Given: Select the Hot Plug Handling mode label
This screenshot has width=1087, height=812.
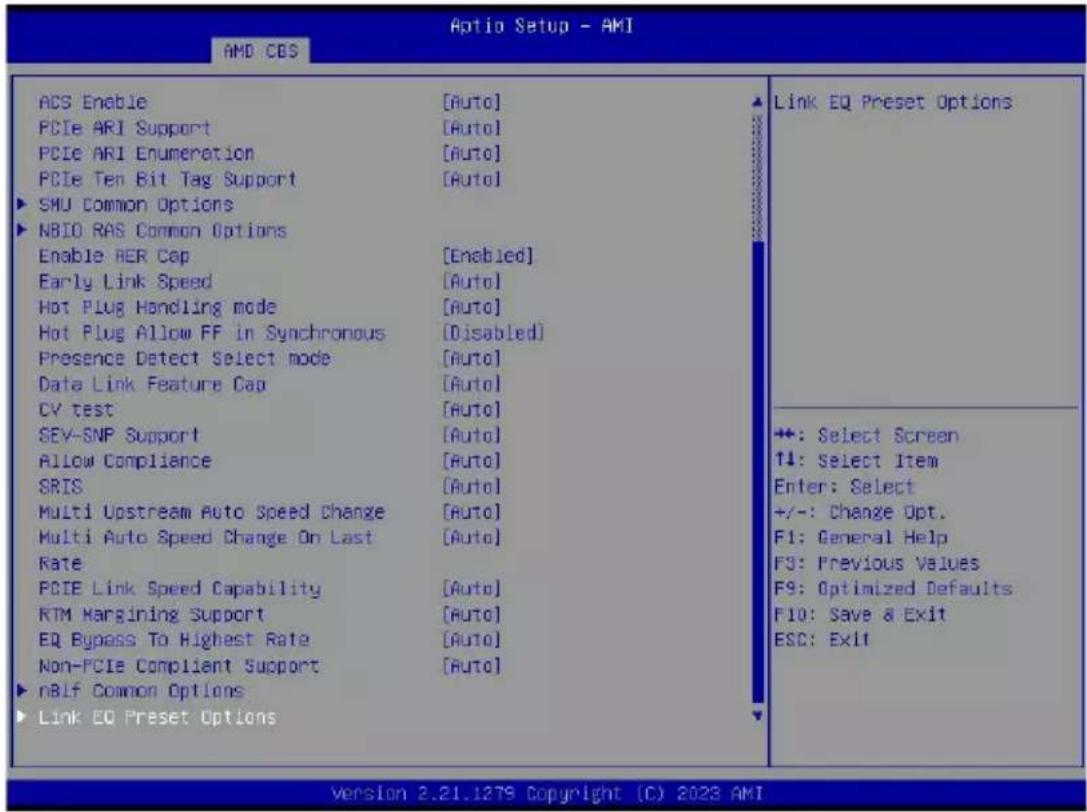Looking at the screenshot, I should [157, 307].
